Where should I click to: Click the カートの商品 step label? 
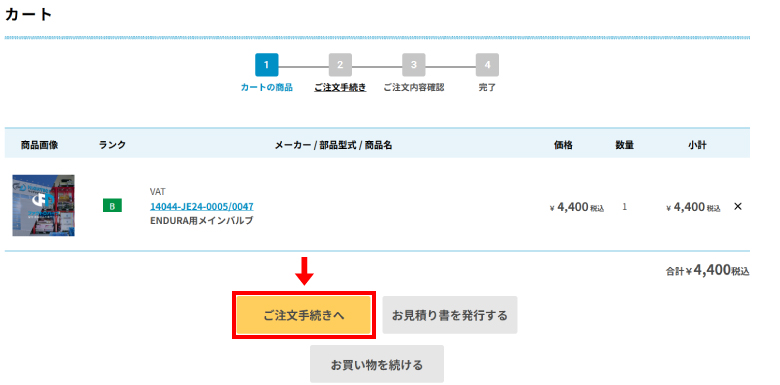[x=267, y=88]
